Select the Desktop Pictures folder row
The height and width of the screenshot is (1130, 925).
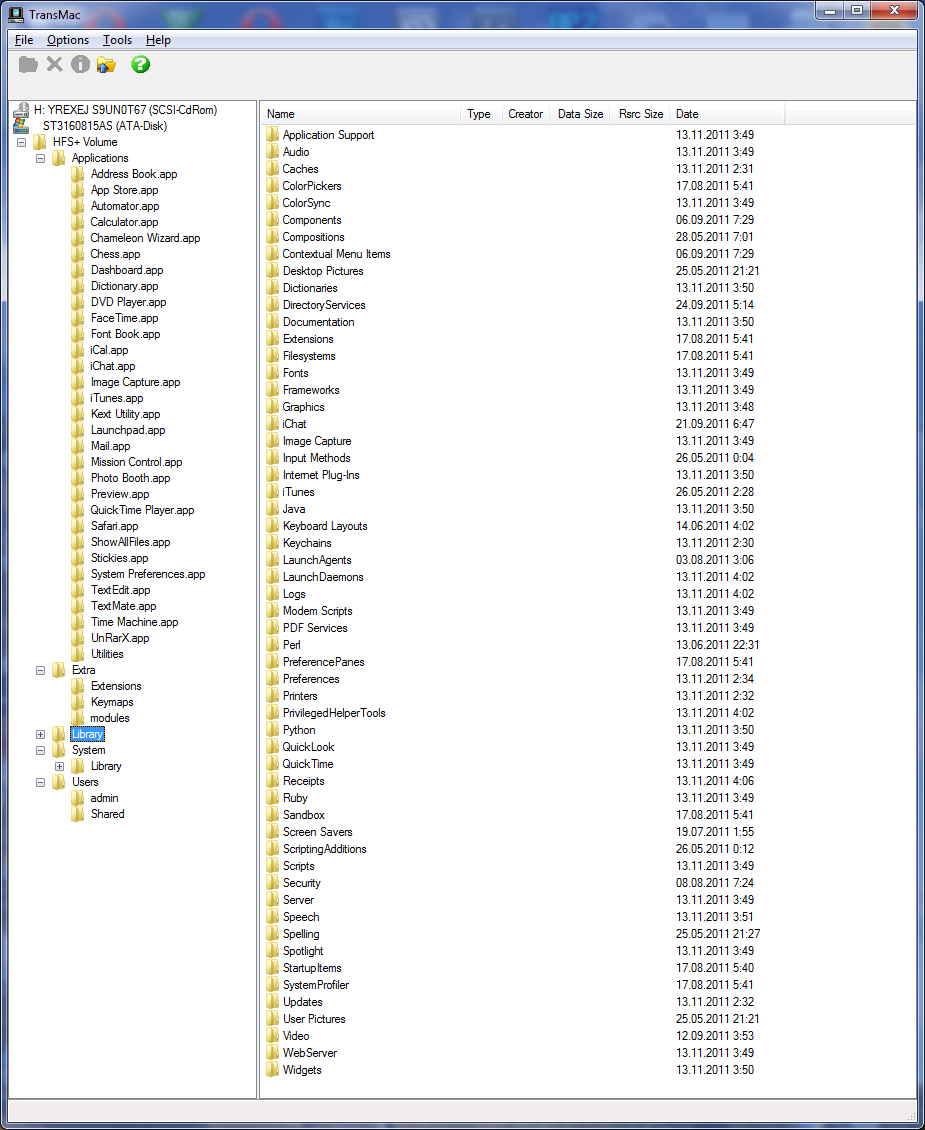click(x=323, y=271)
